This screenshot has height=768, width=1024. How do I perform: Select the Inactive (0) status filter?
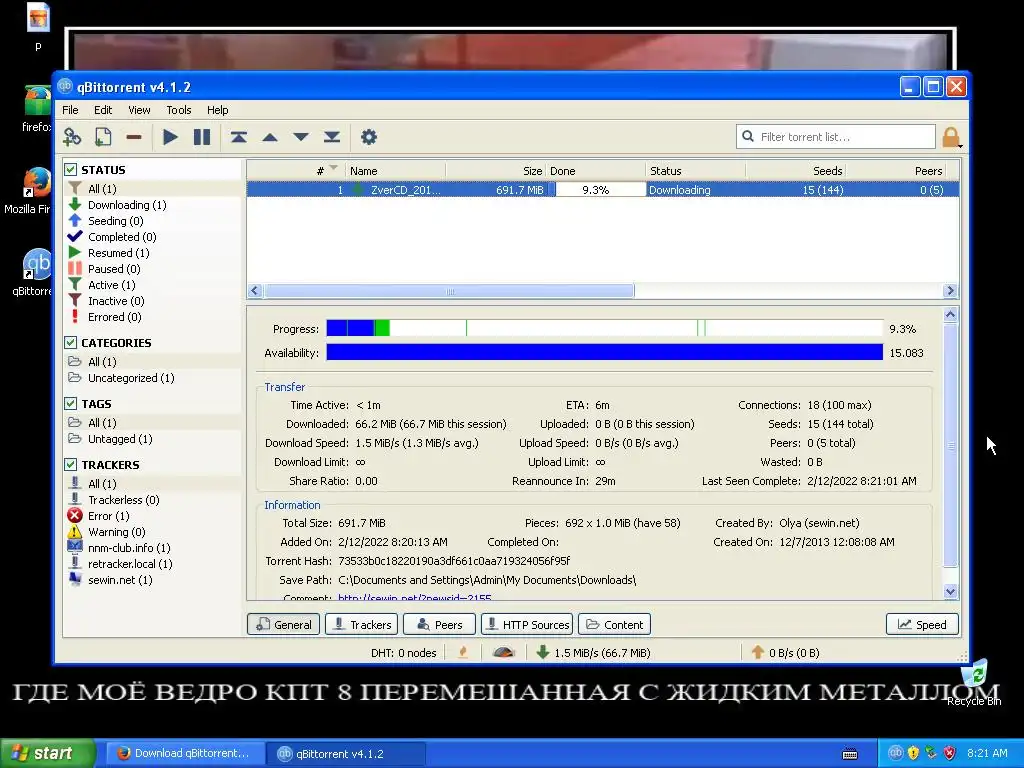point(116,301)
